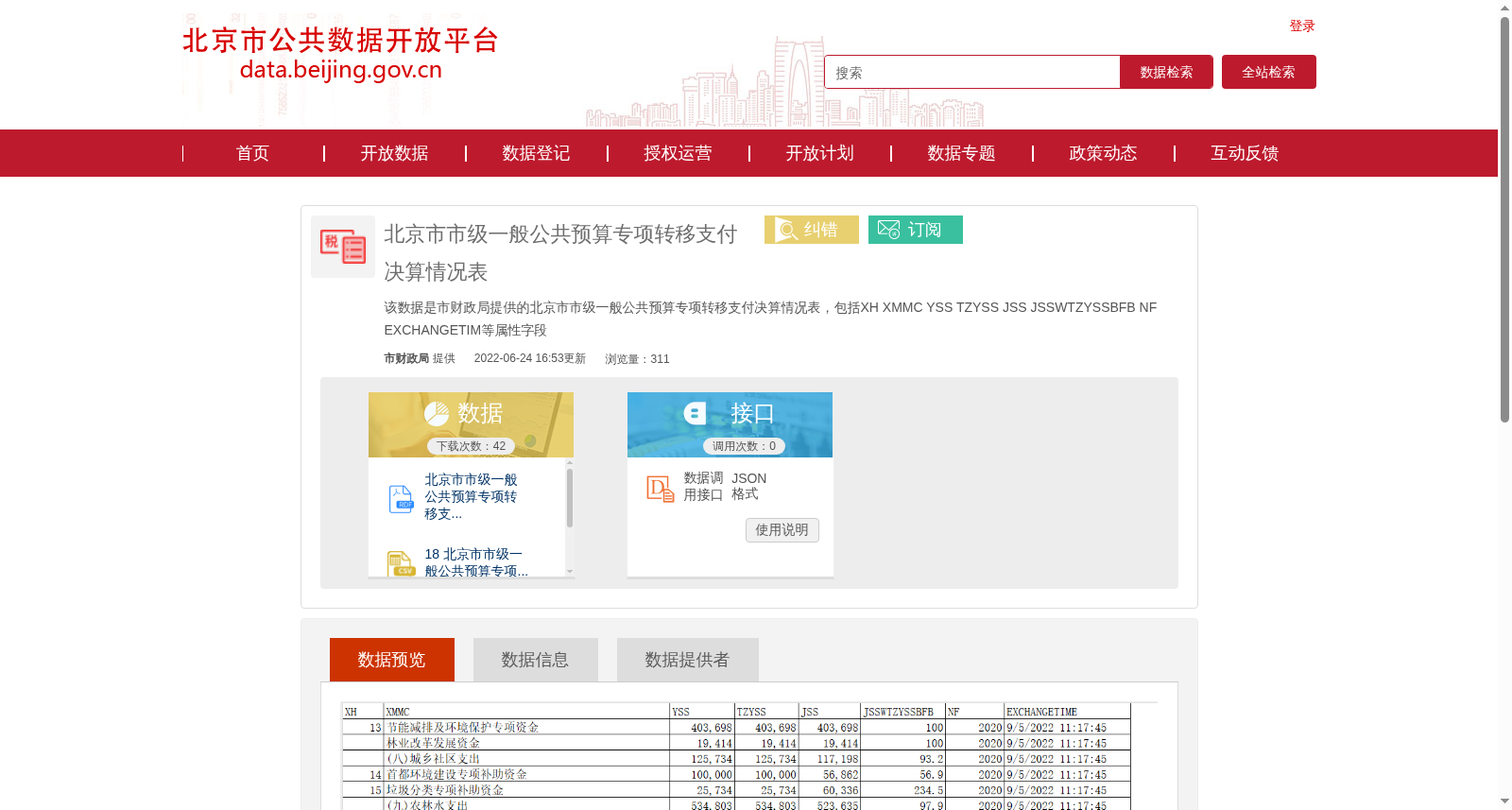Viewport: 1512px width, 810px height.
Task: Click the 全站检索 button
Action: pos(1269,72)
